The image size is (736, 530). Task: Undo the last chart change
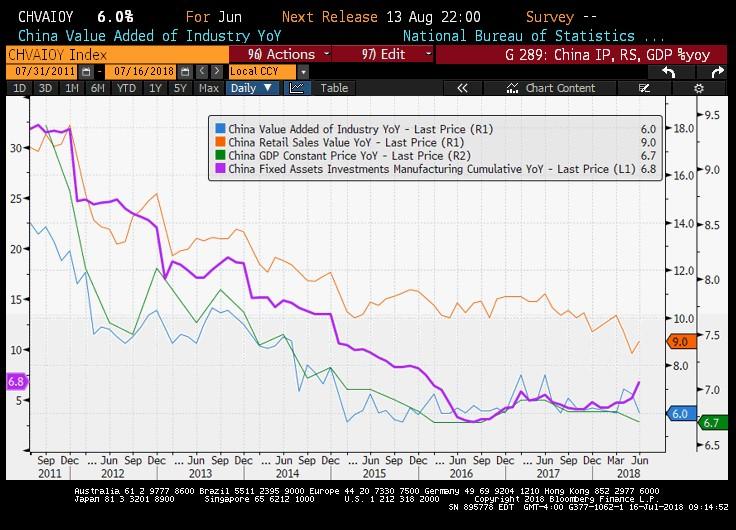(x=668, y=72)
